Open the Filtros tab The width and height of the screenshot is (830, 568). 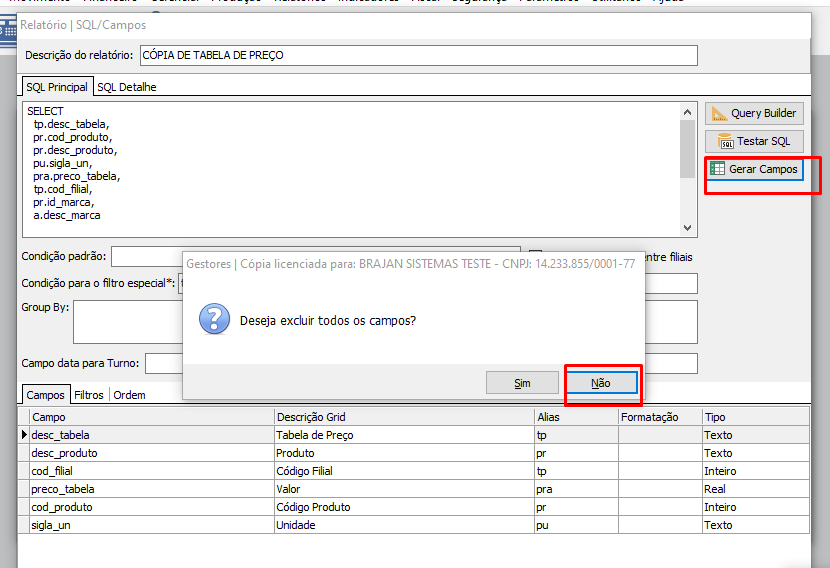[x=89, y=395]
